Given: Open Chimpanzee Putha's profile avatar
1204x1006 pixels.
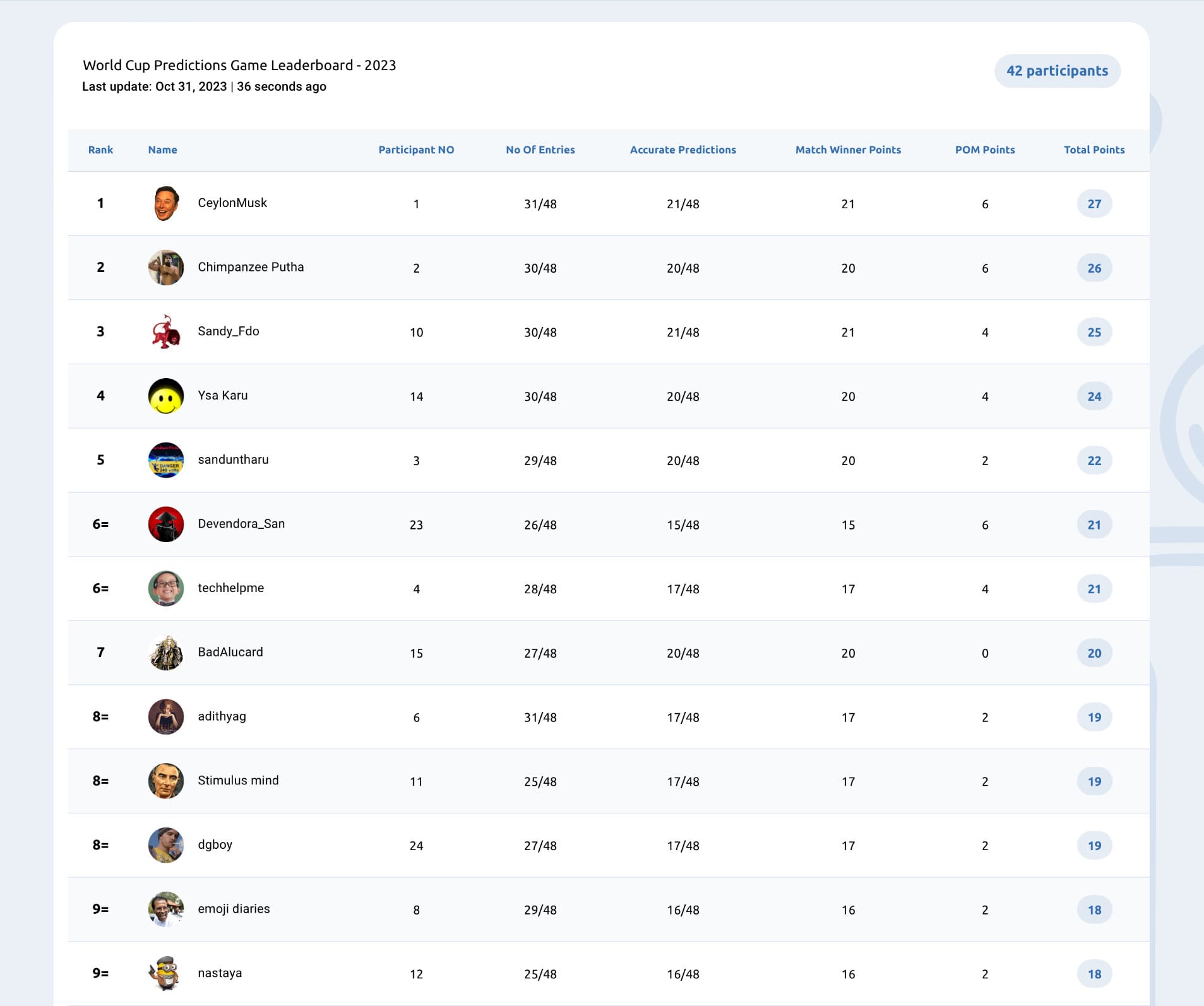Looking at the screenshot, I should 166,268.
